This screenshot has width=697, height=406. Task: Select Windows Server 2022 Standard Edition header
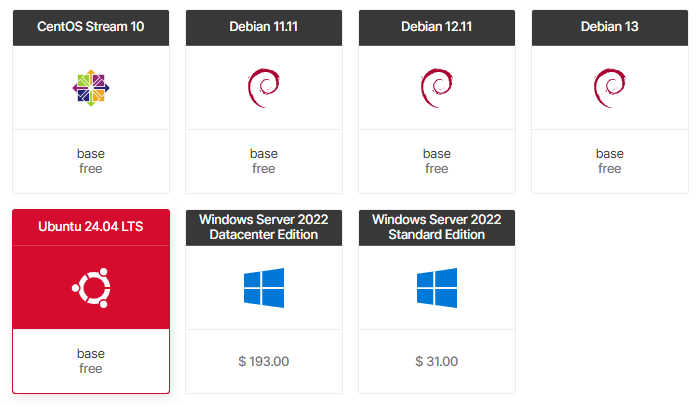[436, 227]
